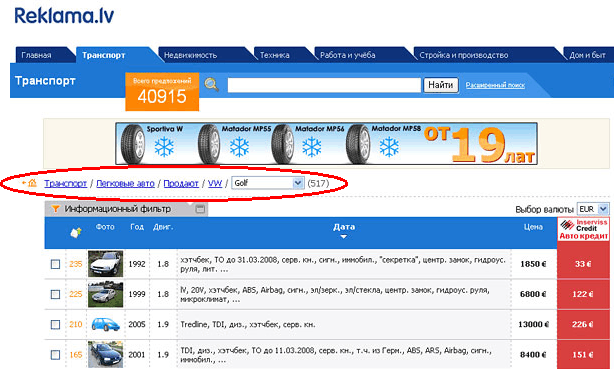The height and width of the screenshot is (369, 614).
Task: Open the Расширенный поиск link
Action: 495,85
